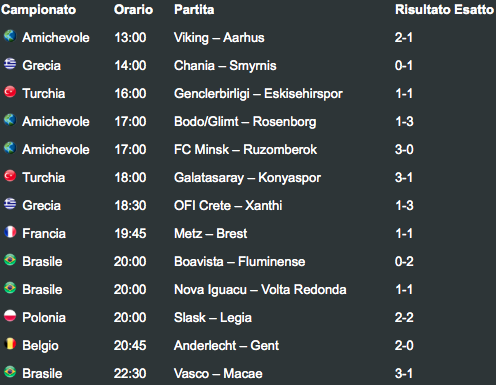Click the Greek flag icon for Chania – Smyrnis
This screenshot has height=385, width=496.
(x=10, y=64)
